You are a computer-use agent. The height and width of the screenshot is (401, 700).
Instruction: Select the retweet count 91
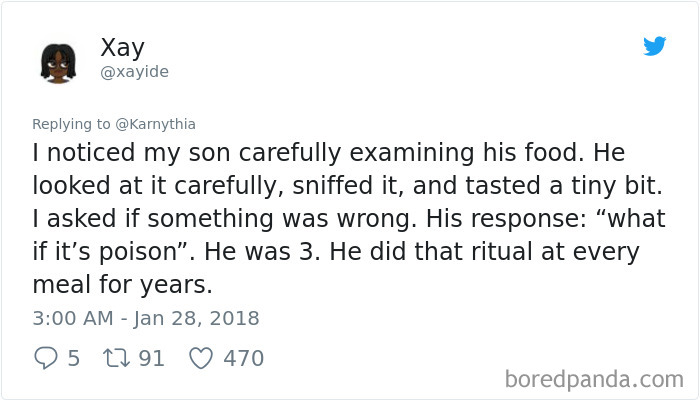[x=151, y=358]
